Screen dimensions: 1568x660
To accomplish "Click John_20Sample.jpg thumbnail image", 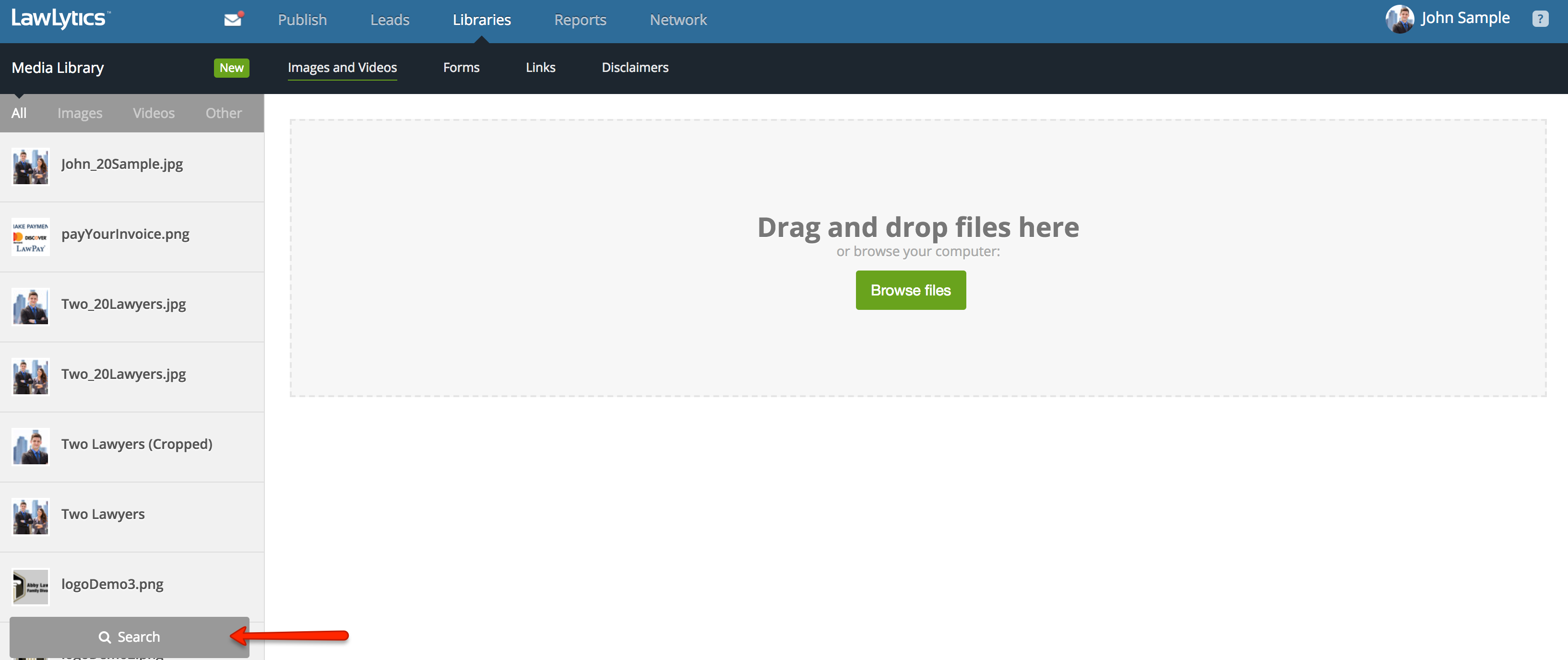I will pos(30,166).
